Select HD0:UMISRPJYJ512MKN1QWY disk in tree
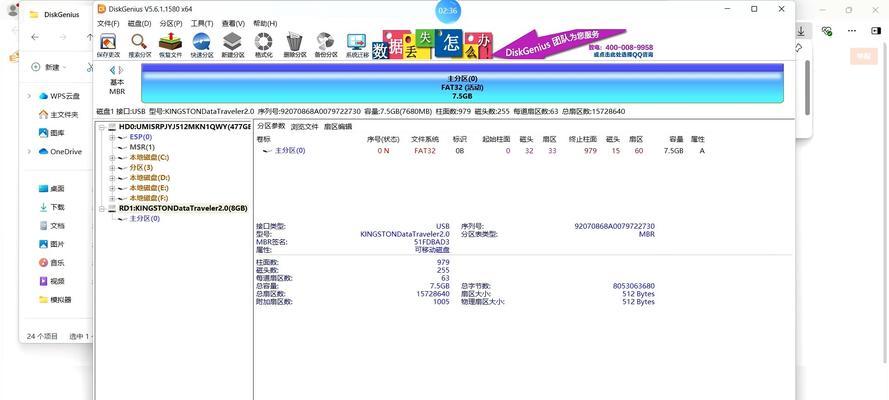The image size is (889, 400). [x=184, y=127]
